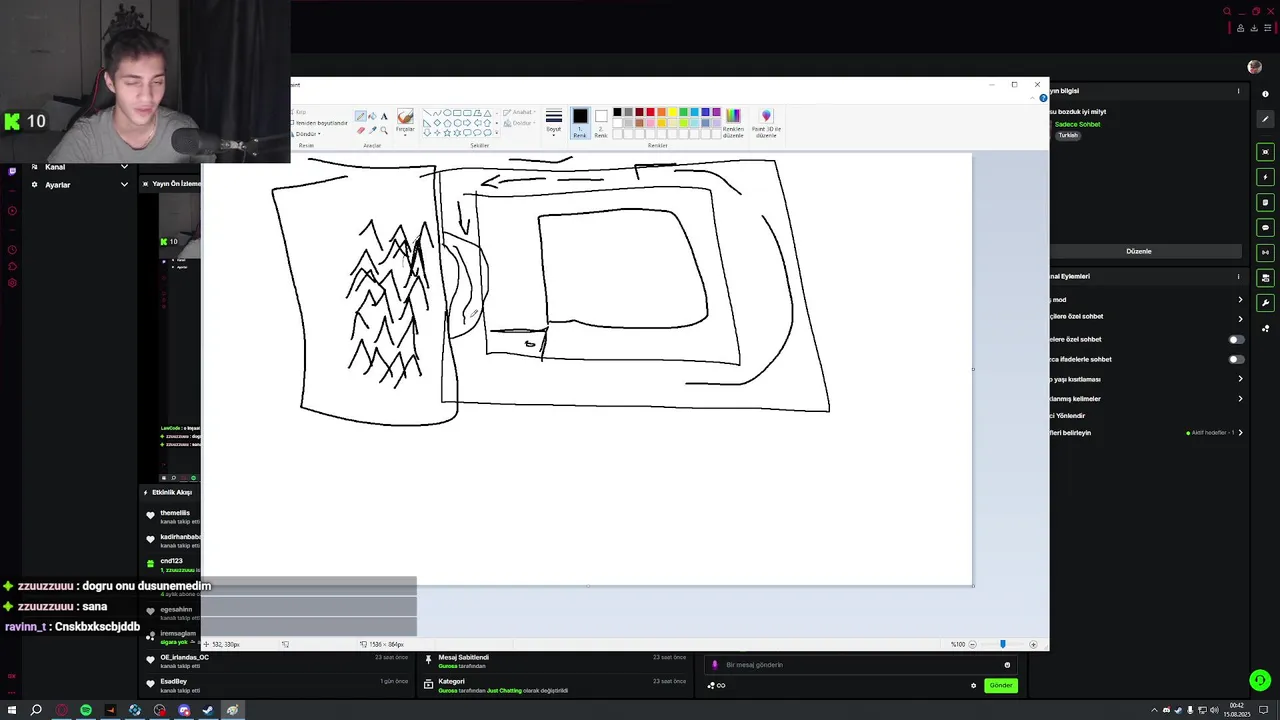The image size is (1280, 720).
Task: Open the Boyut size dropdown in Paint
Action: pyautogui.click(x=554, y=123)
